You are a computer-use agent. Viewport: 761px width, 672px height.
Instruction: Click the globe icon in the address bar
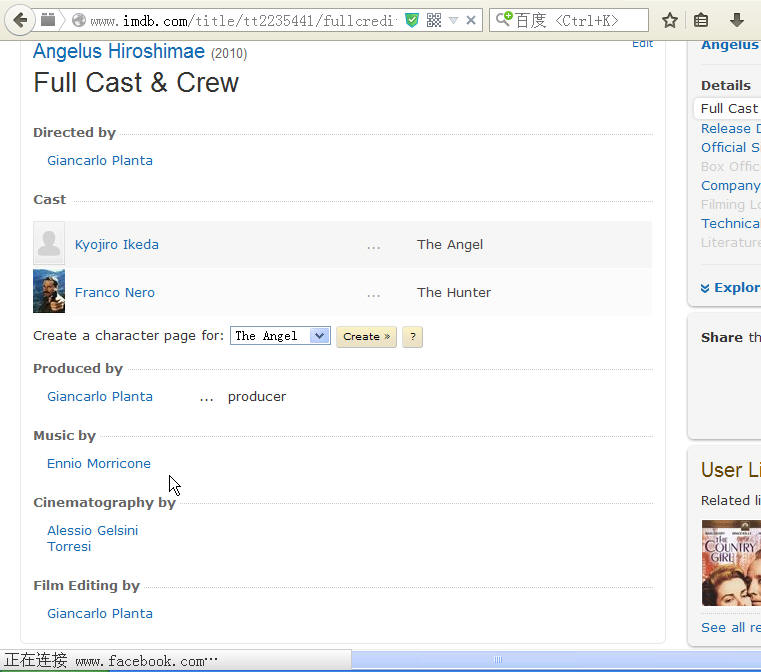(79, 20)
